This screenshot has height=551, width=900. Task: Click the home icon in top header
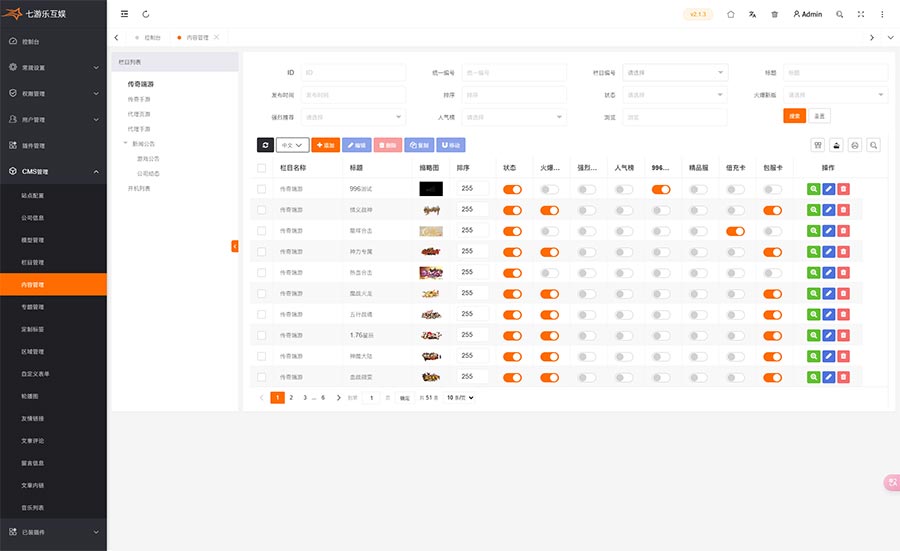[x=730, y=14]
